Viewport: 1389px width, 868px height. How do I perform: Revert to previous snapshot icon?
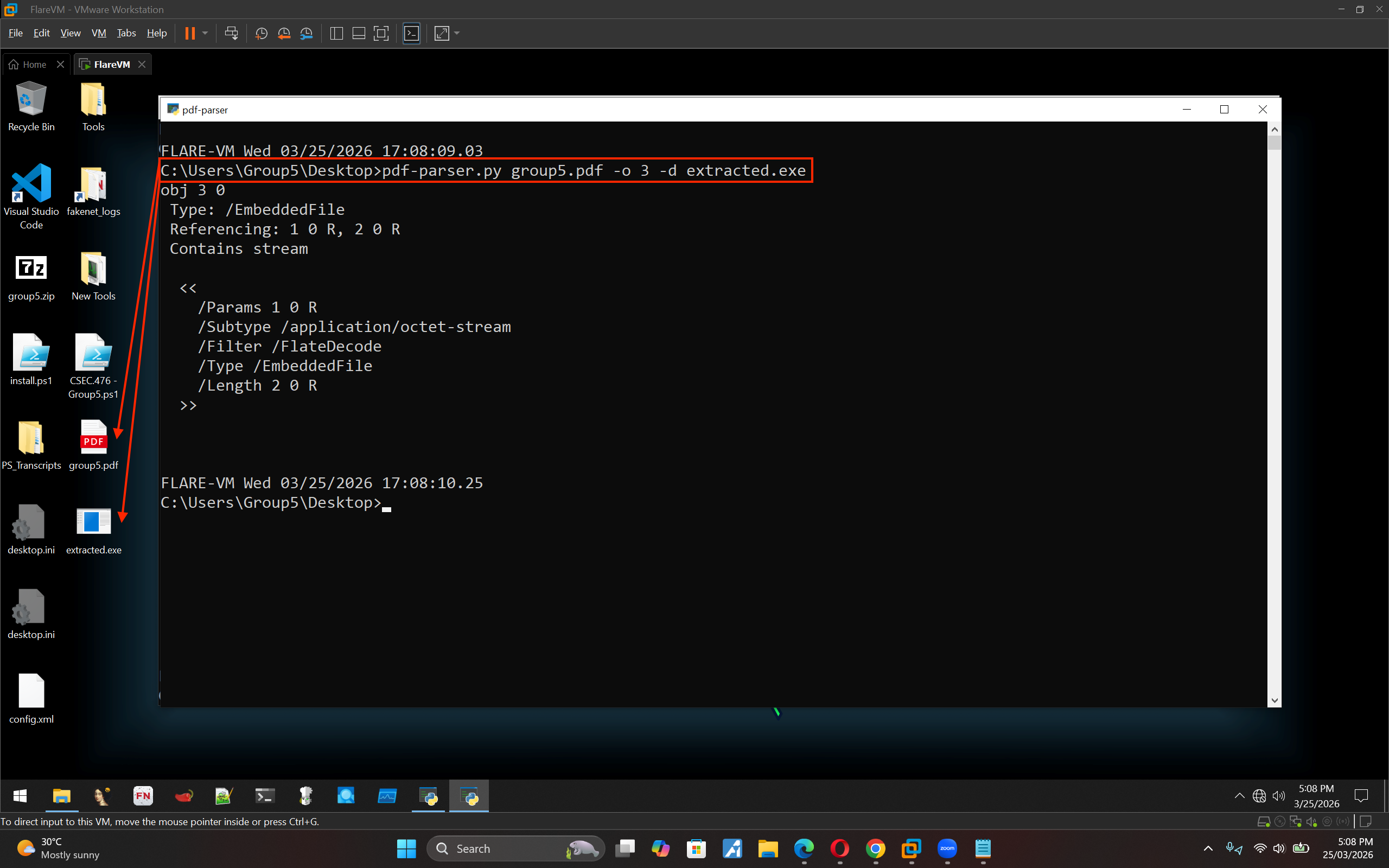284,33
